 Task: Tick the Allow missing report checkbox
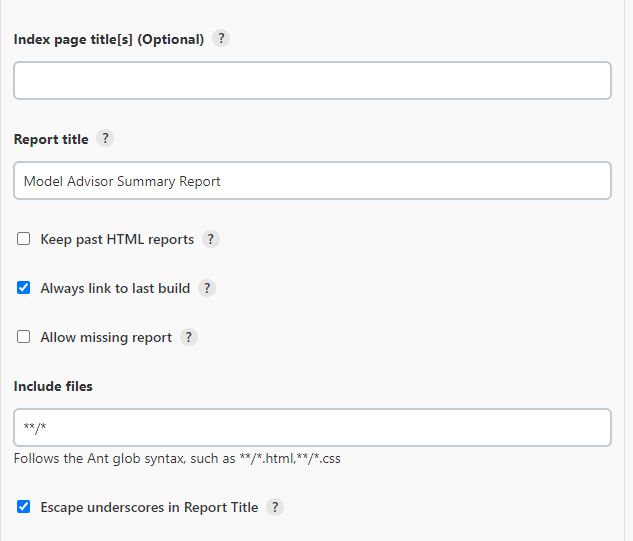(x=24, y=337)
